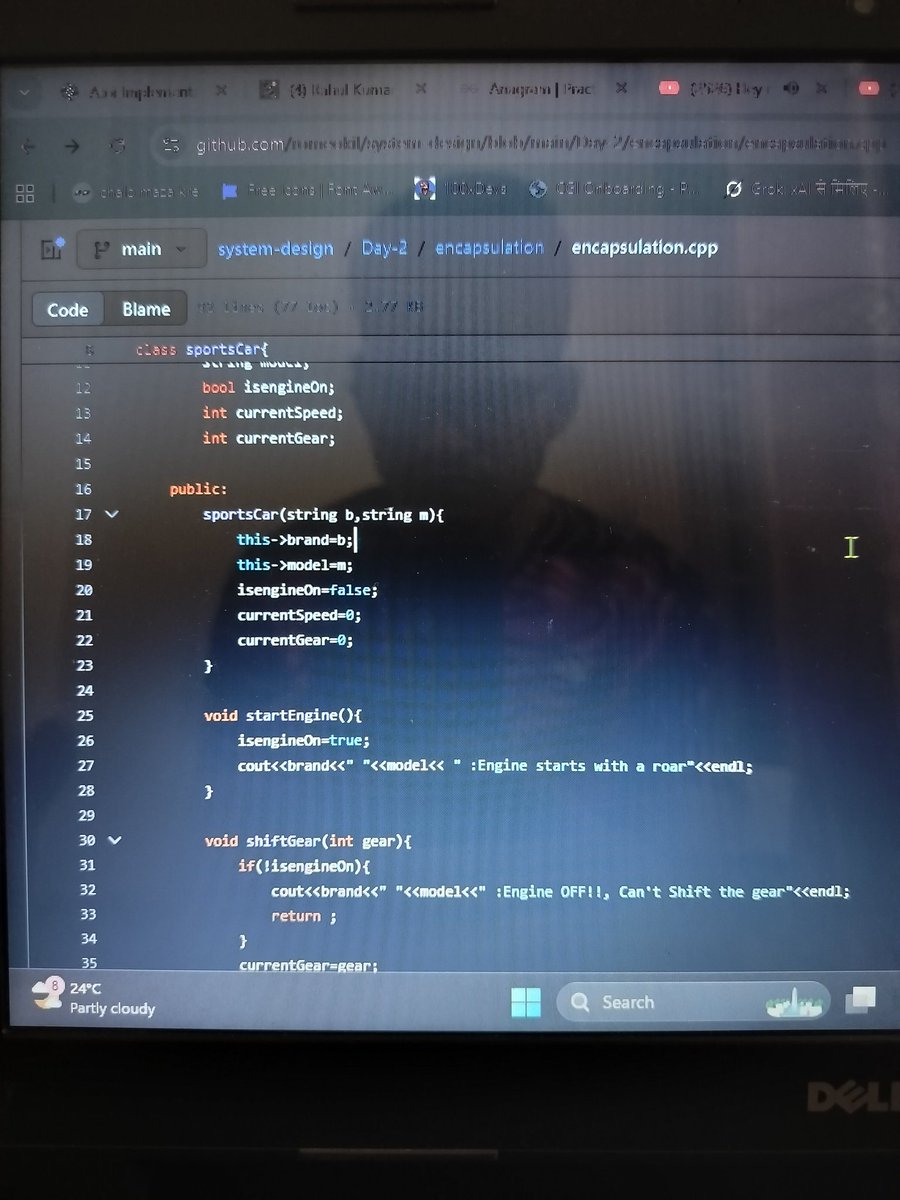The image size is (900, 1200).
Task: Click 'if(!isengineOn){' code line
Action: (304, 866)
